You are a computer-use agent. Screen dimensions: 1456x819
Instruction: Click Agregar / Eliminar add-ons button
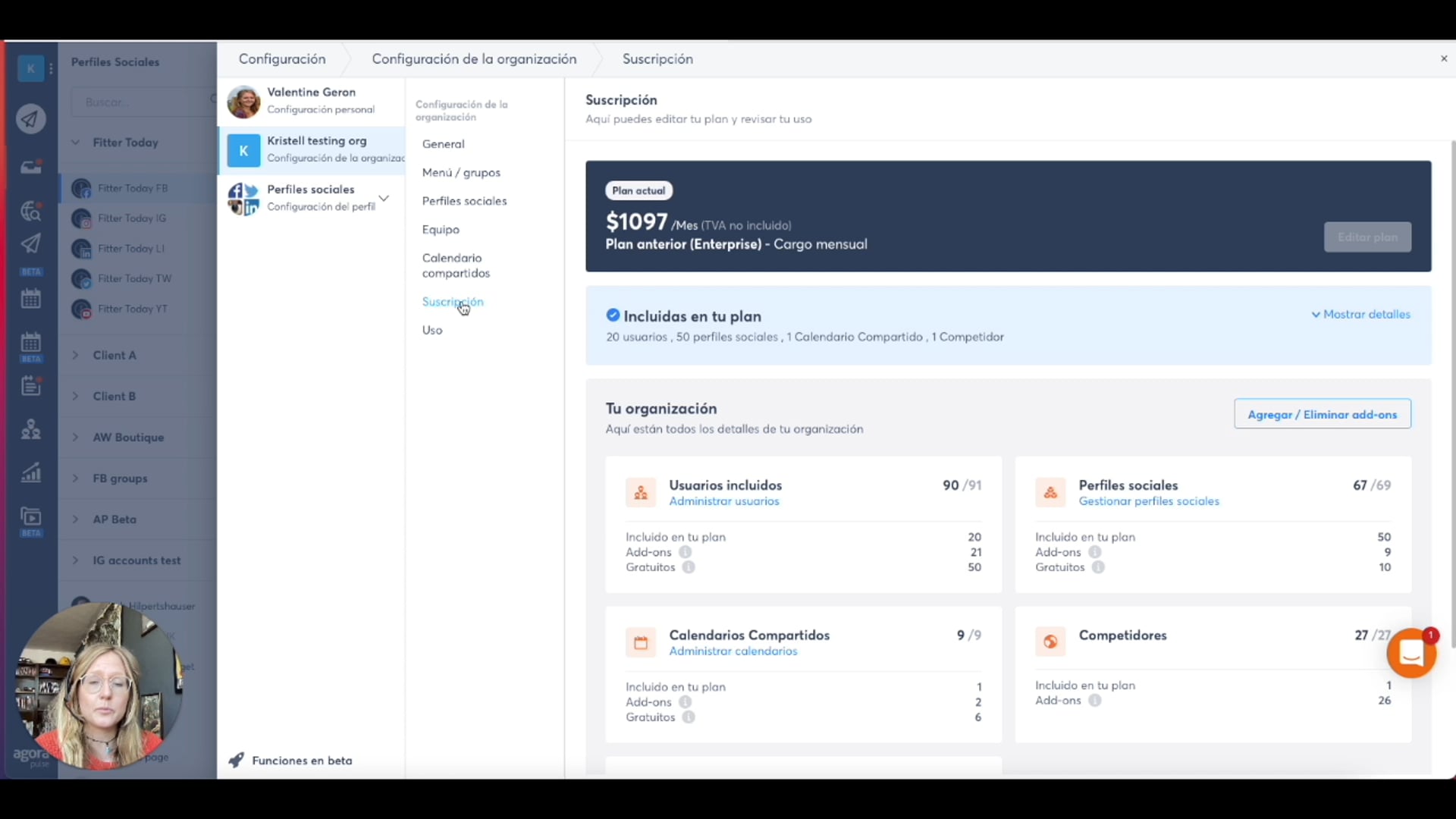coord(1322,414)
